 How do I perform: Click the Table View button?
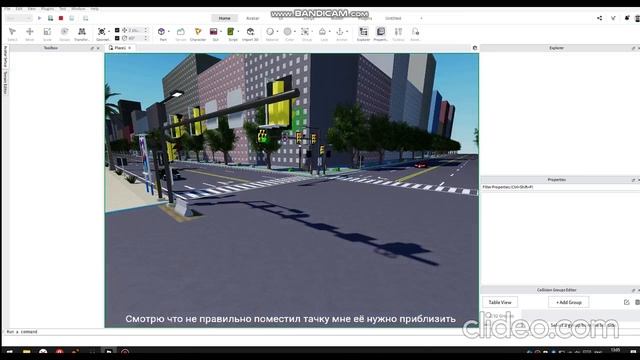500,302
